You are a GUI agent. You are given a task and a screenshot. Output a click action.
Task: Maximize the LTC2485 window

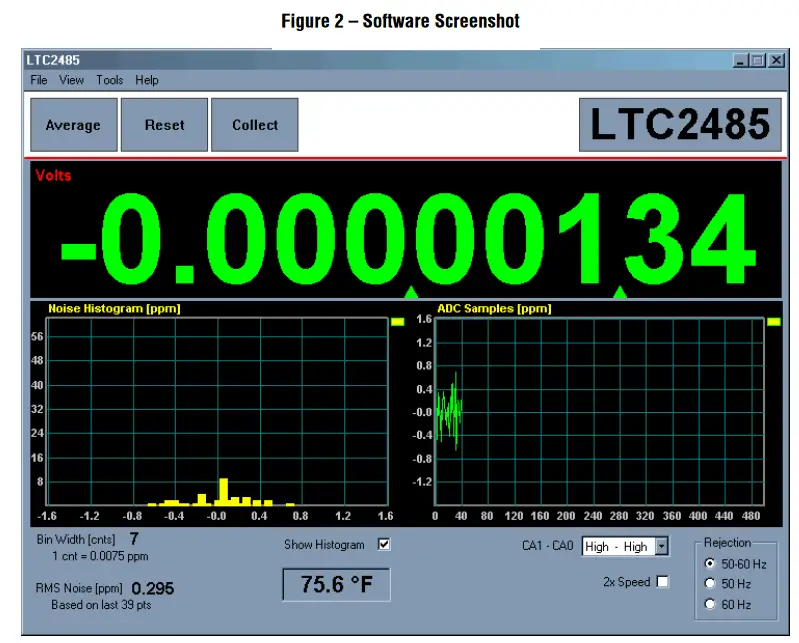click(x=758, y=60)
